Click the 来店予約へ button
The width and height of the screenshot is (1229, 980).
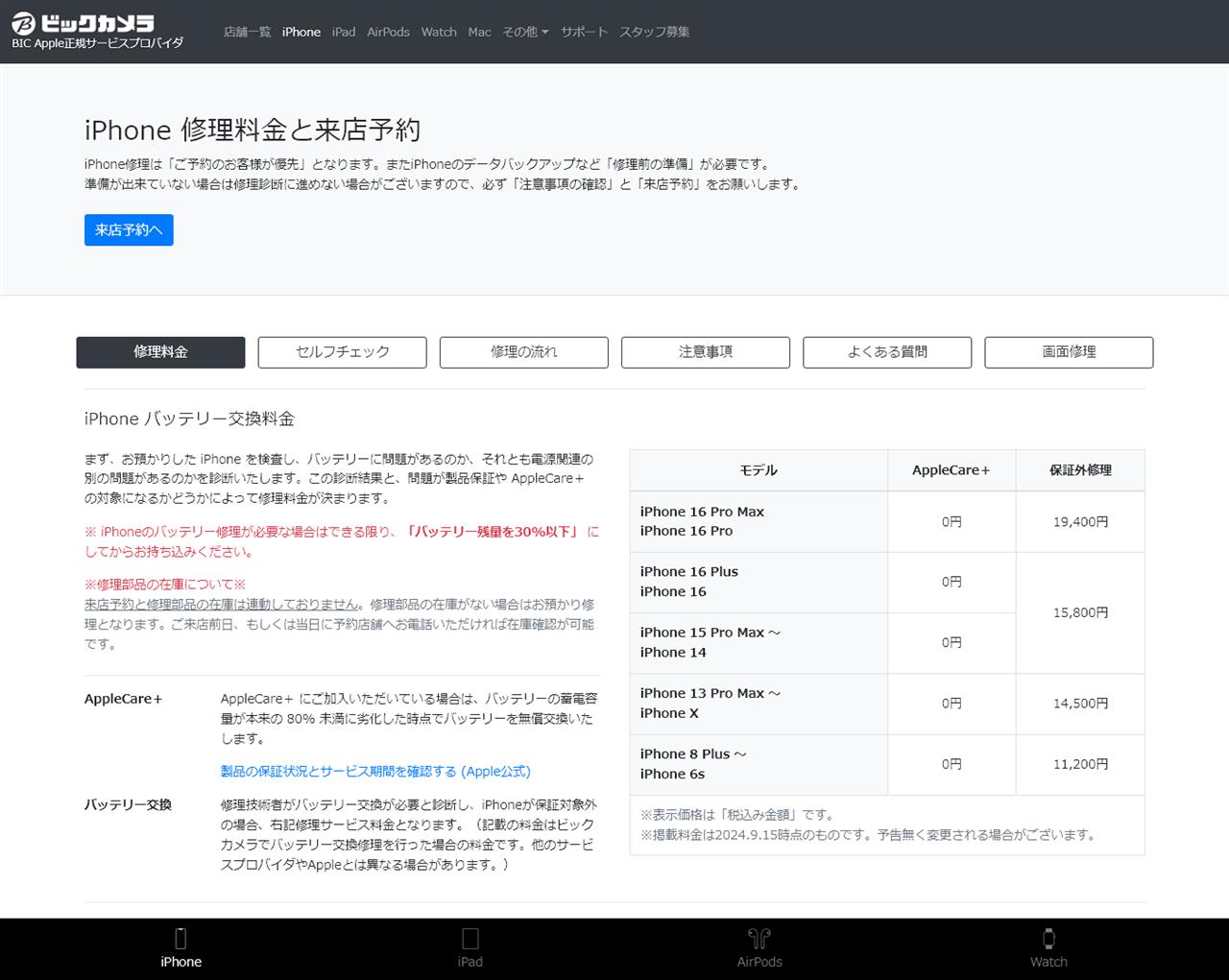(x=129, y=230)
